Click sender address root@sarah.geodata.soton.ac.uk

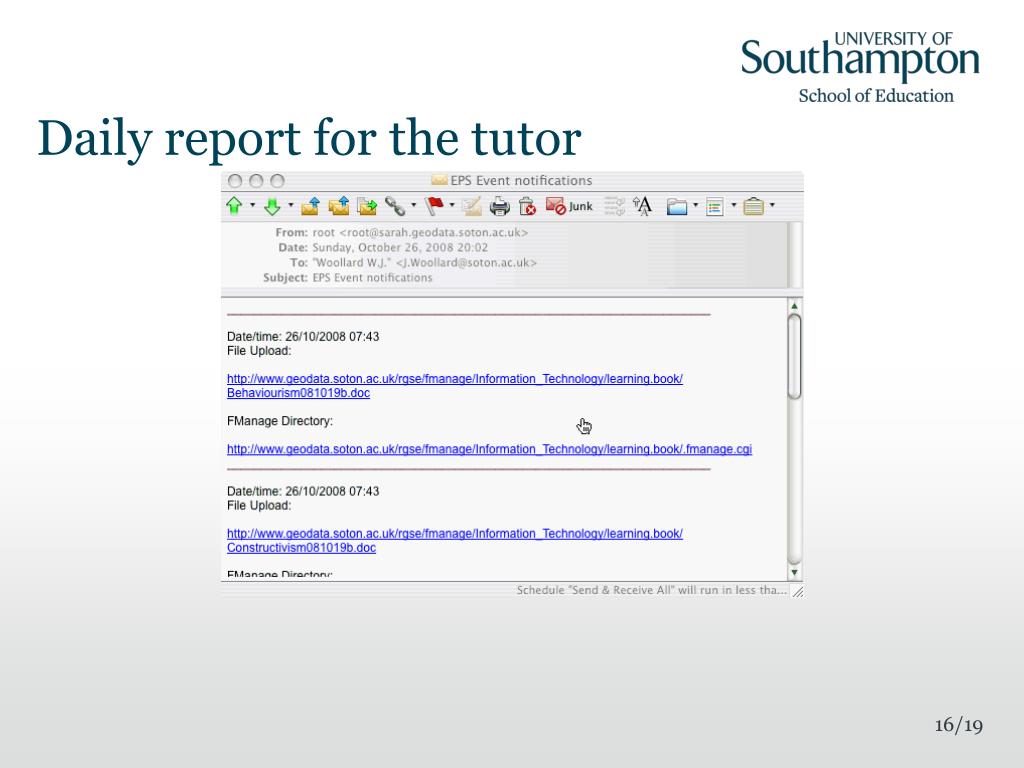433,232
